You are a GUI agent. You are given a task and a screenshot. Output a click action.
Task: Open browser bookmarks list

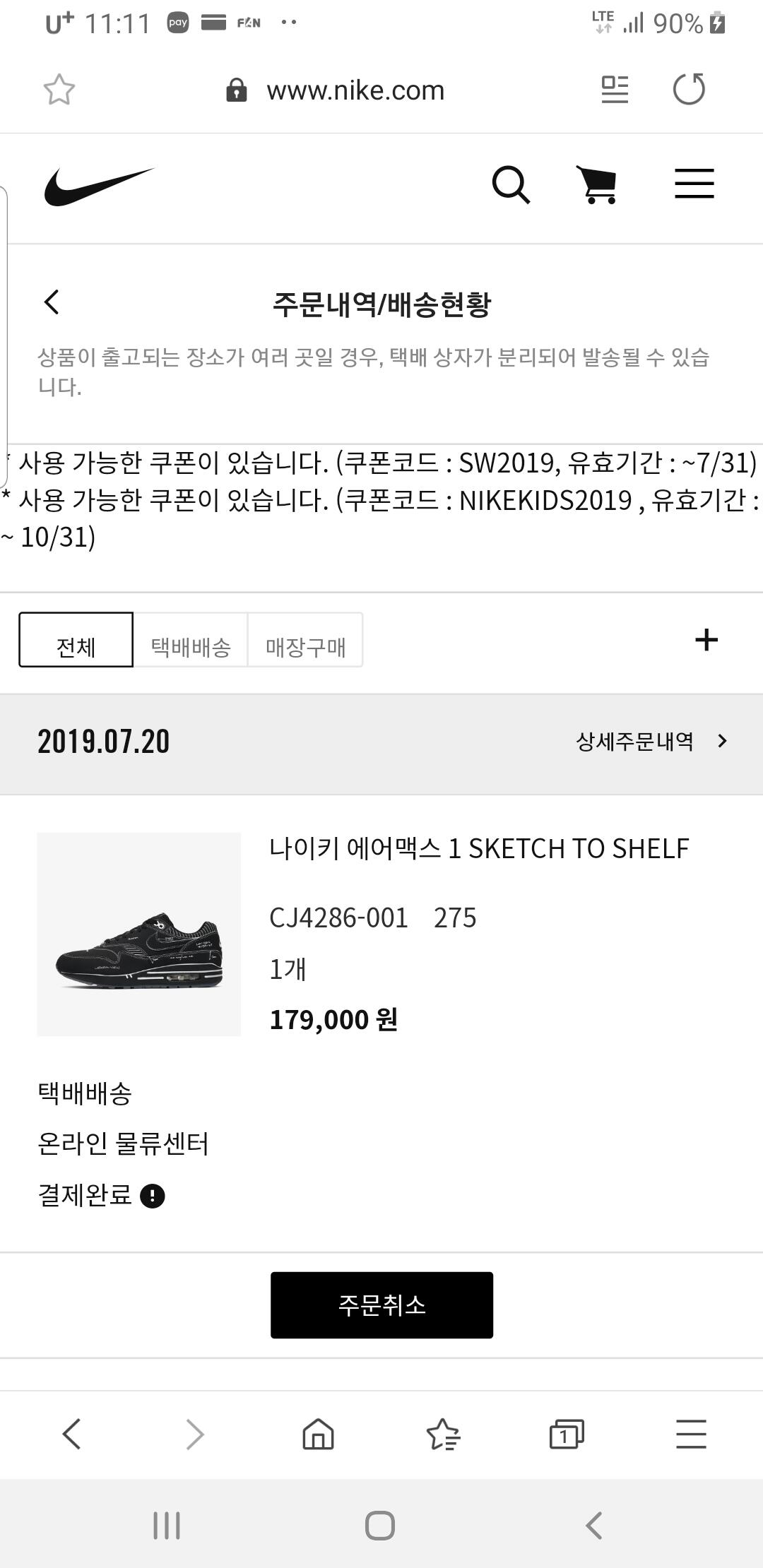443,1435
